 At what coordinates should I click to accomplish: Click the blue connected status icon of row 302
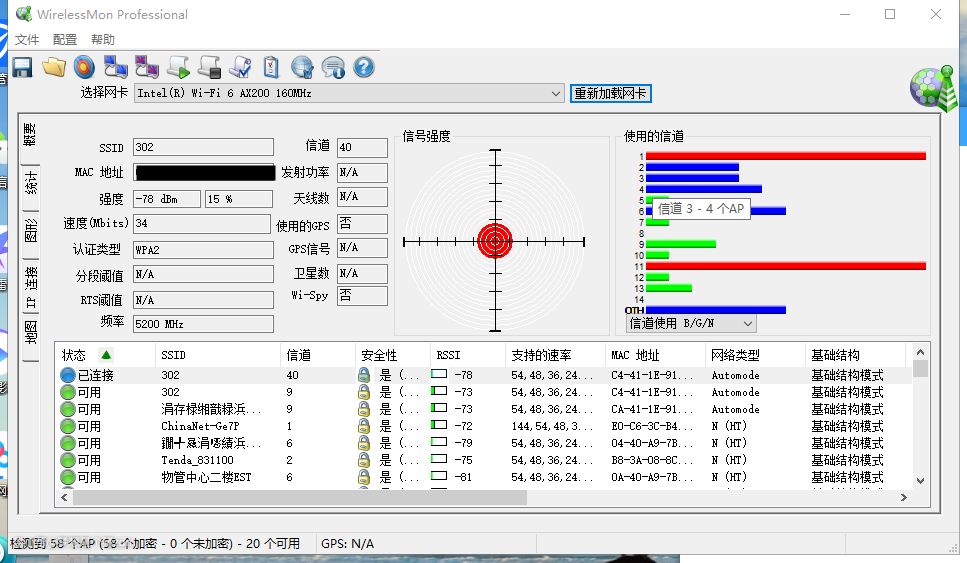[x=68, y=375]
